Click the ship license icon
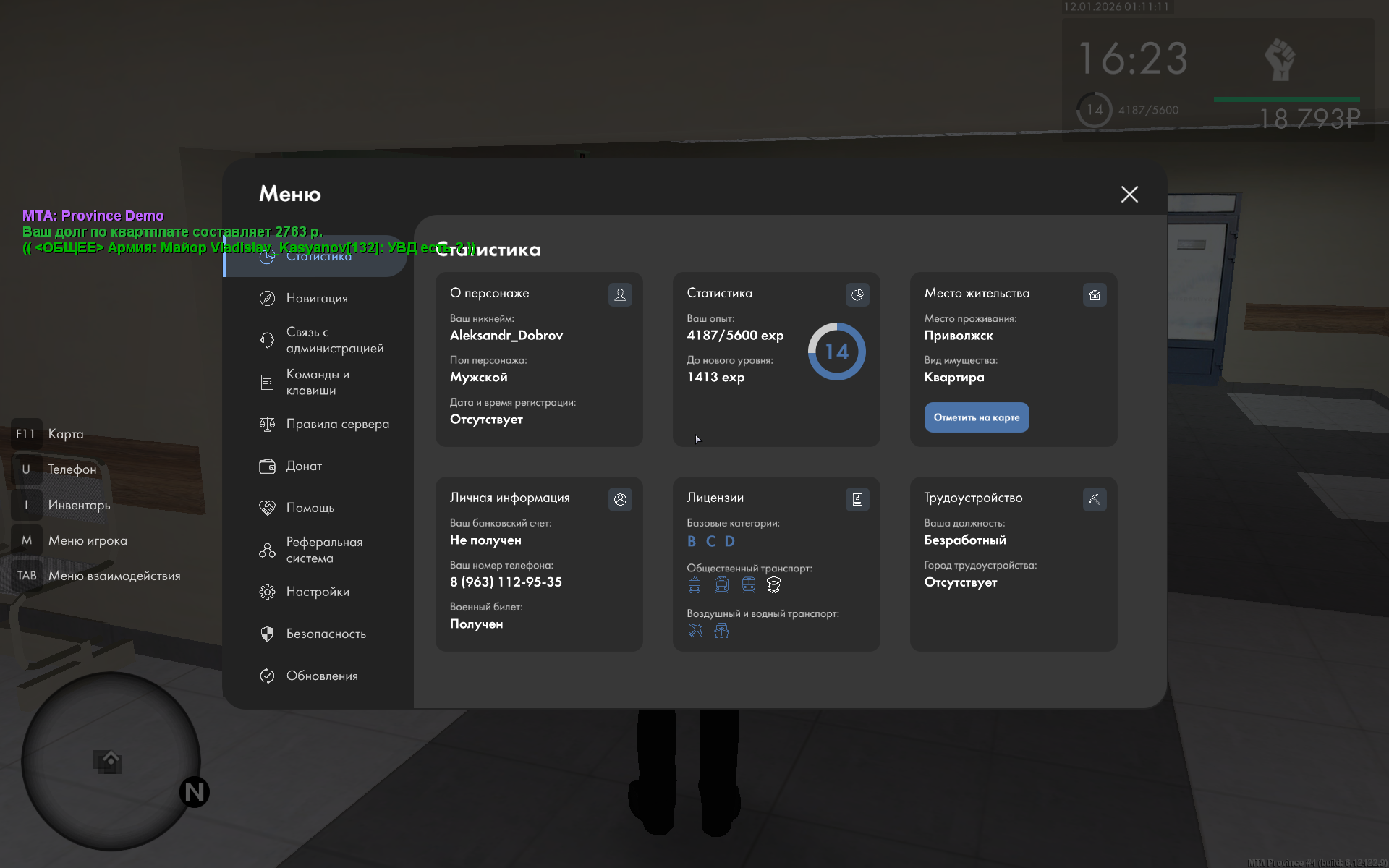The image size is (1389, 868). (721, 630)
